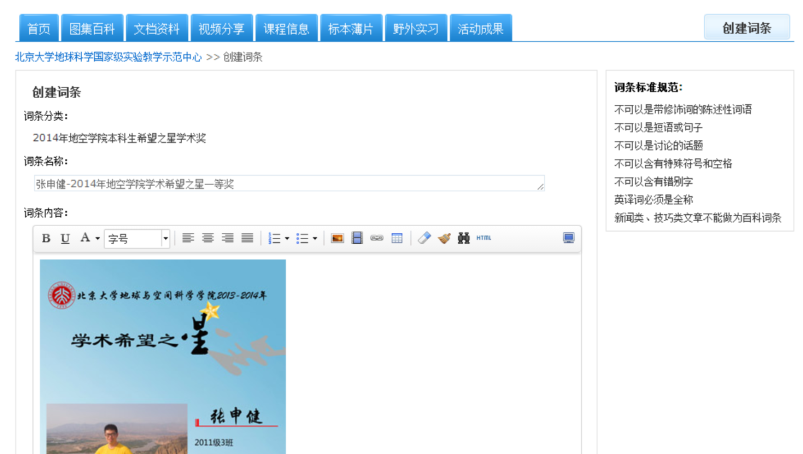Open 北京大学地球科学国家级实验教学示范中心 breadcrumb link

(x=108, y=57)
